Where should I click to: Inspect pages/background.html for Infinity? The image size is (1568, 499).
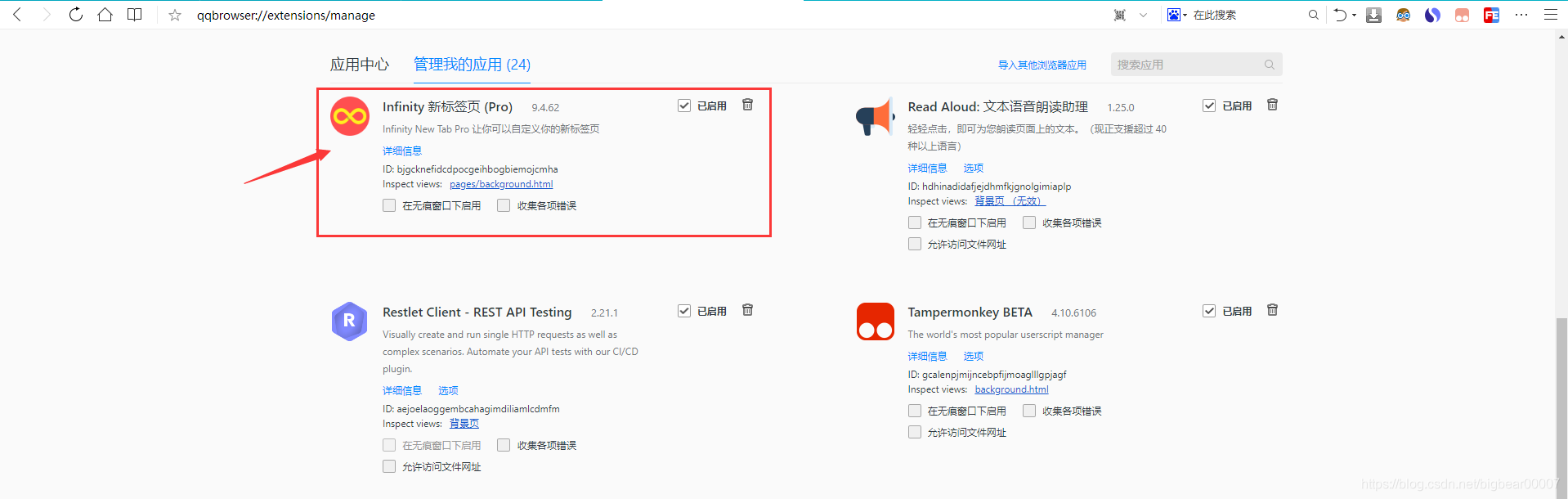(x=501, y=184)
